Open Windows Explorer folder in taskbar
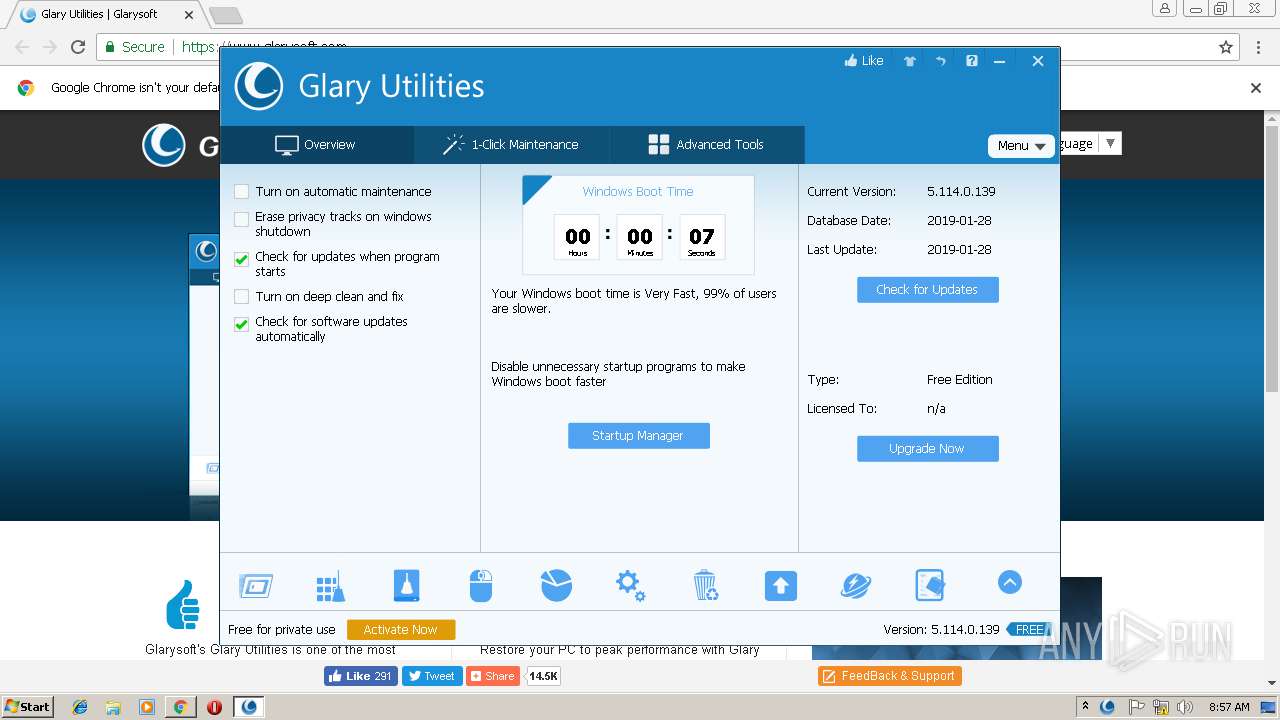 (x=113, y=707)
